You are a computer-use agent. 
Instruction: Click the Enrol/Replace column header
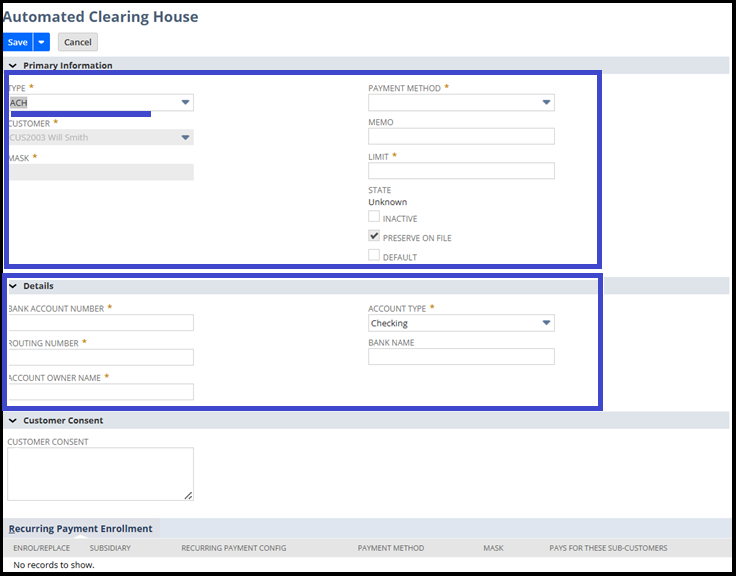42,548
